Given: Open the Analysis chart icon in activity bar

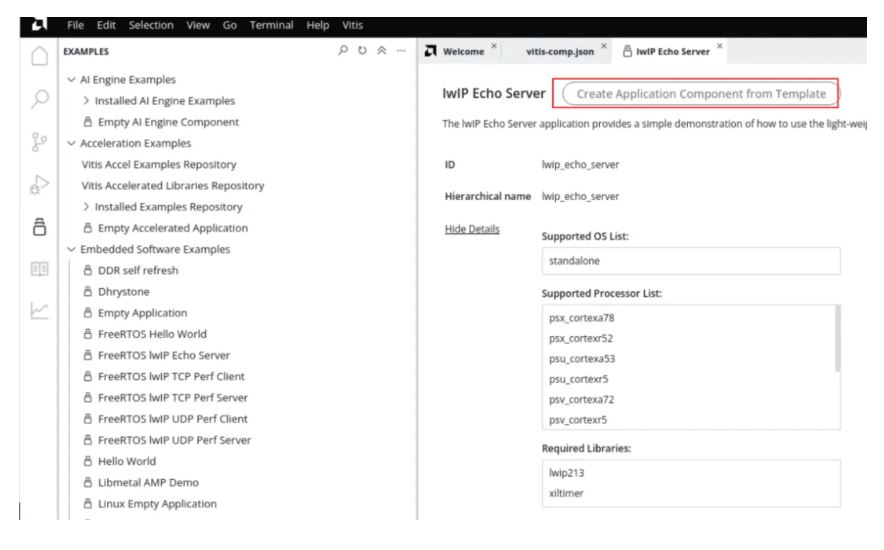Looking at the screenshot, I should click(39, 311).
